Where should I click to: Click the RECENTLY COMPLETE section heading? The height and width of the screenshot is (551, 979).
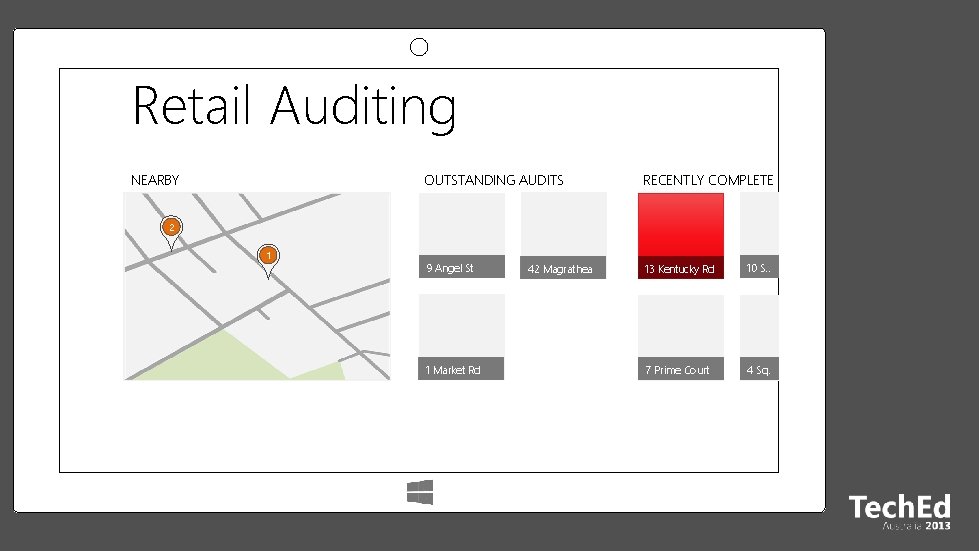[x=708, y=180]
